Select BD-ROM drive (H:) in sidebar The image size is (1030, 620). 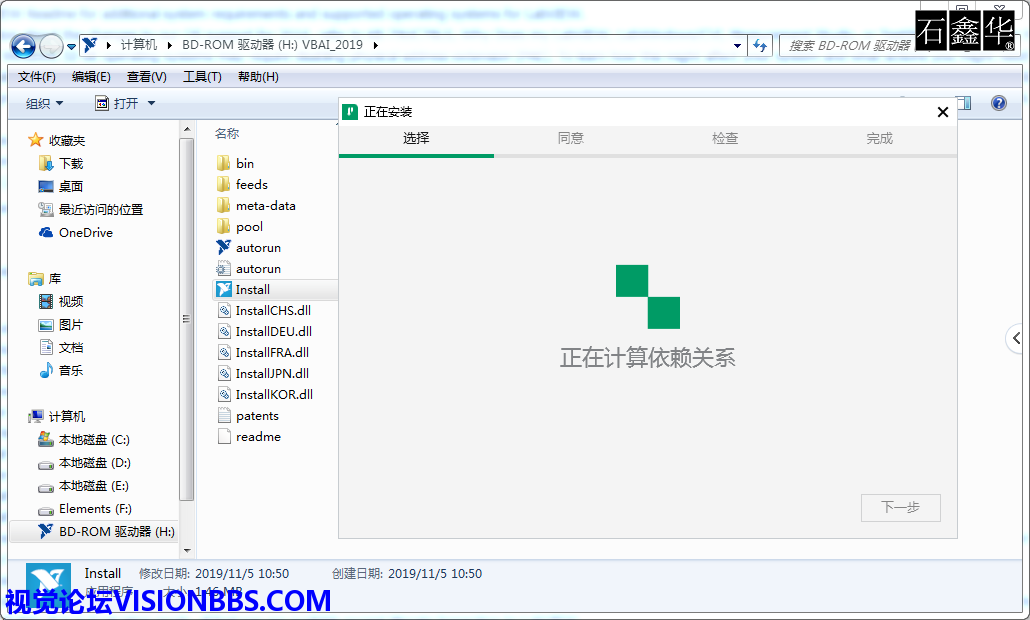pos(116,532)
